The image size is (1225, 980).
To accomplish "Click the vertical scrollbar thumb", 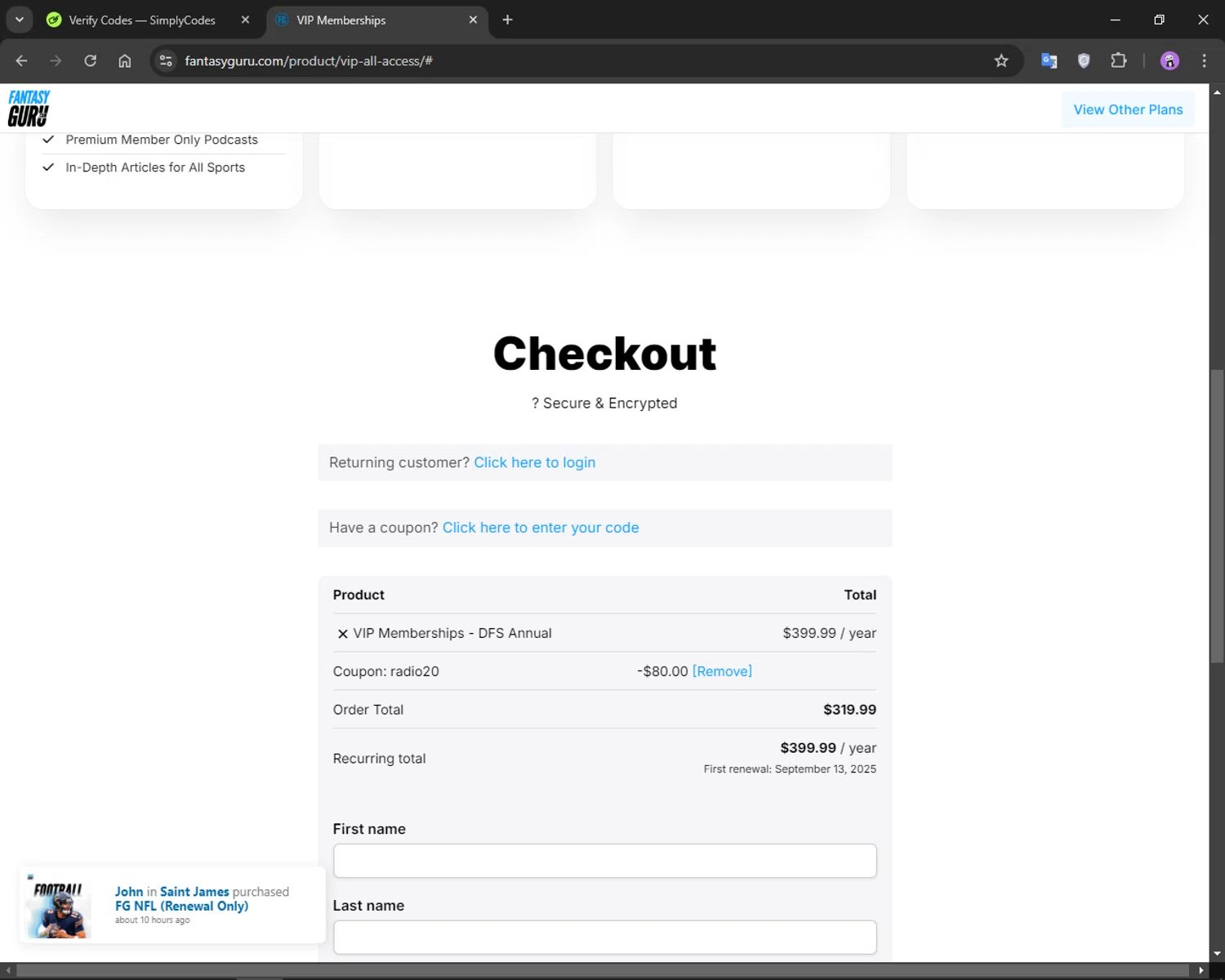I will (1217, 516).
